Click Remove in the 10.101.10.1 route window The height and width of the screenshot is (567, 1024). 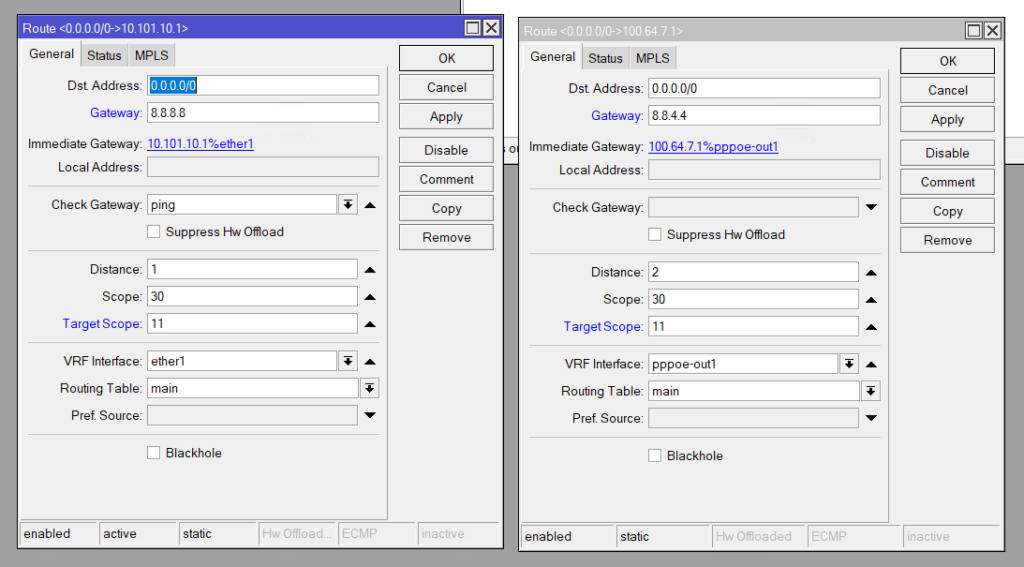(x=446, y=237)
